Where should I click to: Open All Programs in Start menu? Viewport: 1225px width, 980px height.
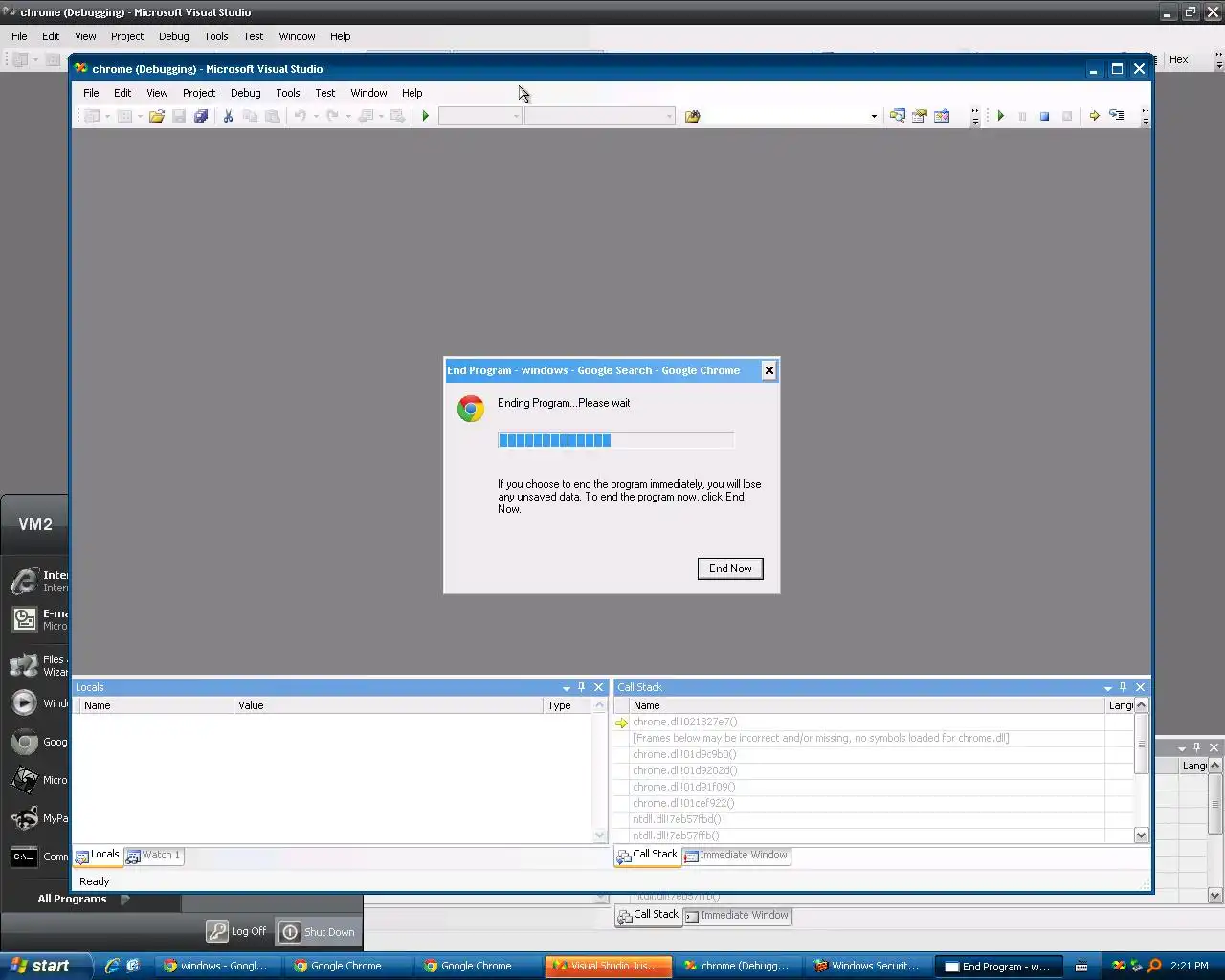point(82,899)
